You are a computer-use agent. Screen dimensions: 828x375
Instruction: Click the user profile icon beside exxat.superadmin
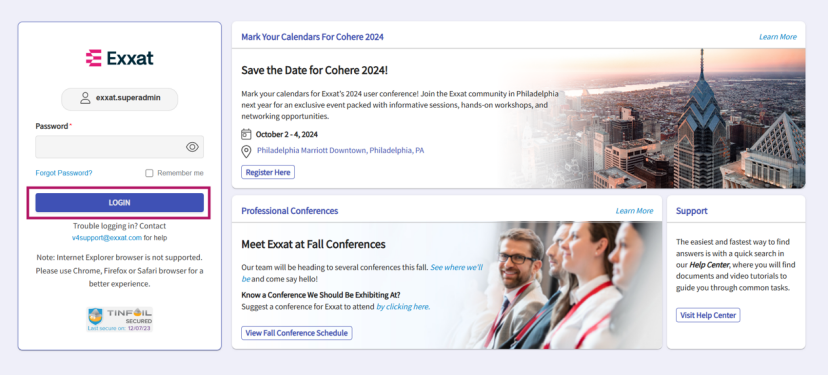pyautogui.click(x=85, y=98)
